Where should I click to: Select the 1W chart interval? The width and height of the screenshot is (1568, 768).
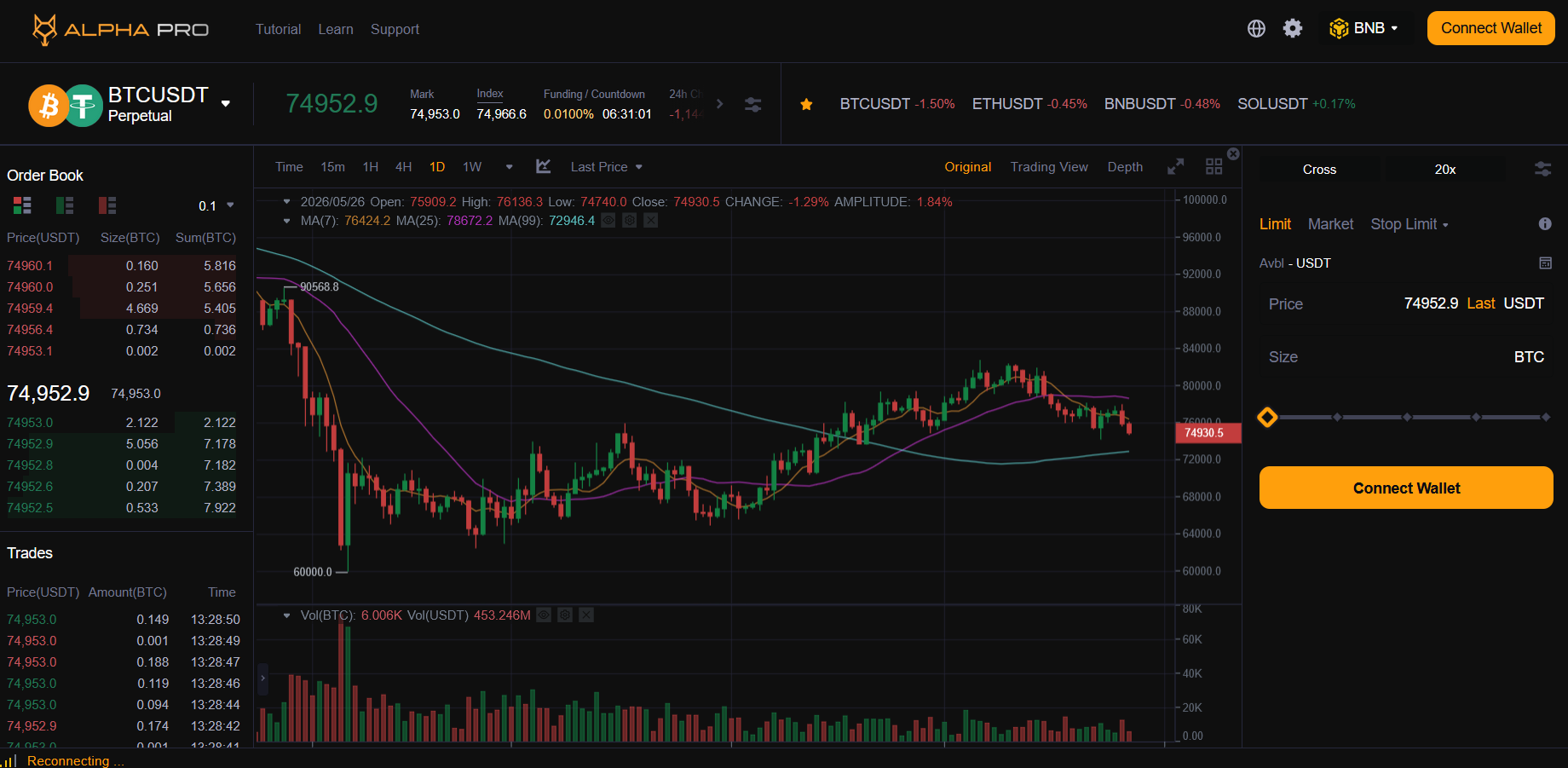472,167
